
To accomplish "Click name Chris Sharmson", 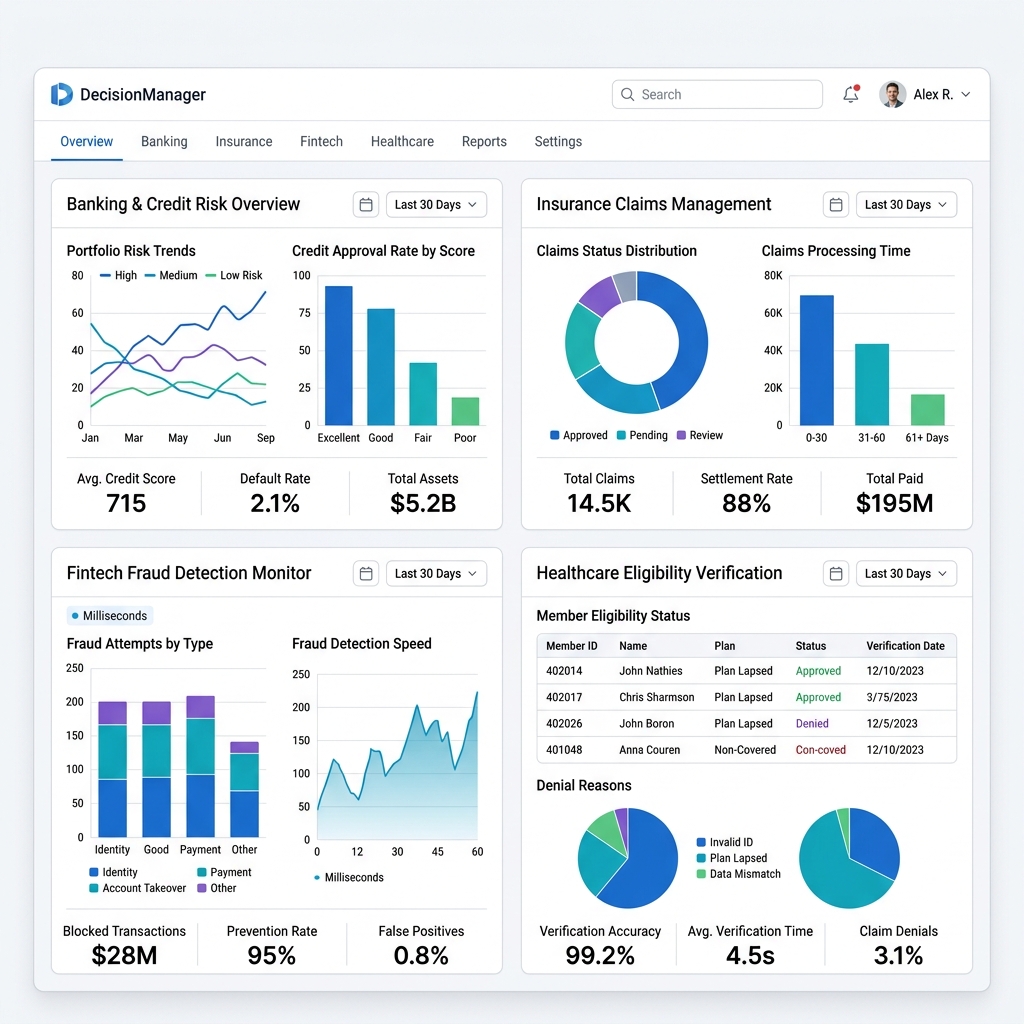I will [656, 697].
